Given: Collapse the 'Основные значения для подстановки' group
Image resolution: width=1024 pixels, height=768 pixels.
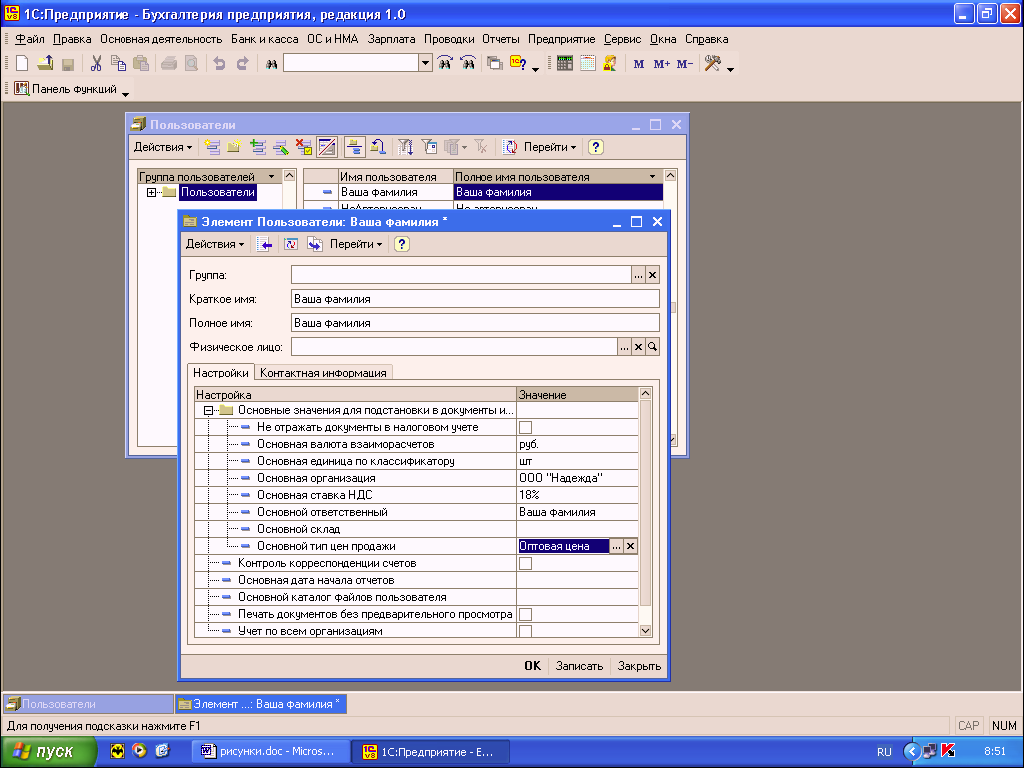Looking at the screenshot, I should click(209, 411).
